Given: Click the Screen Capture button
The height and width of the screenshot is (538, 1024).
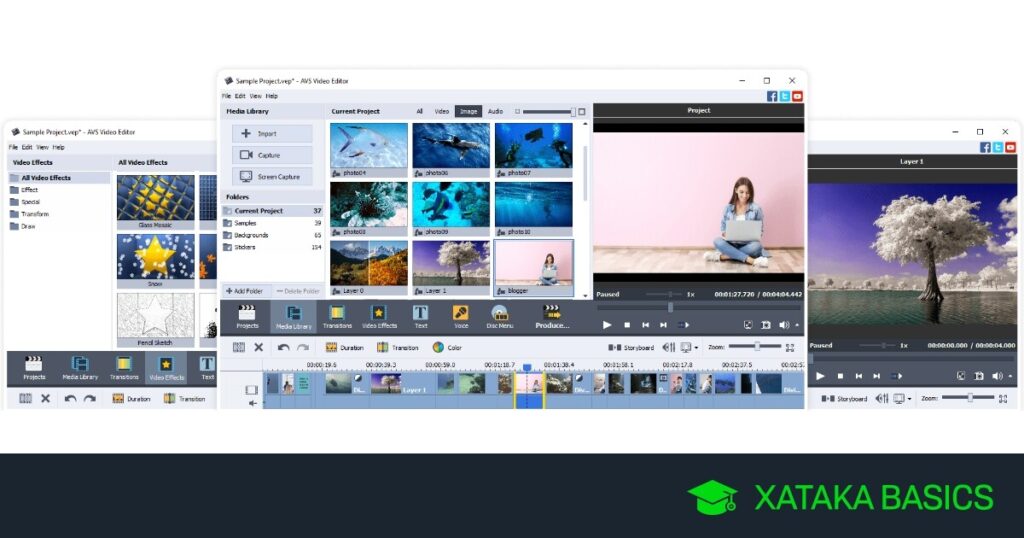Looking at the screenshot, I should point(272,176).
